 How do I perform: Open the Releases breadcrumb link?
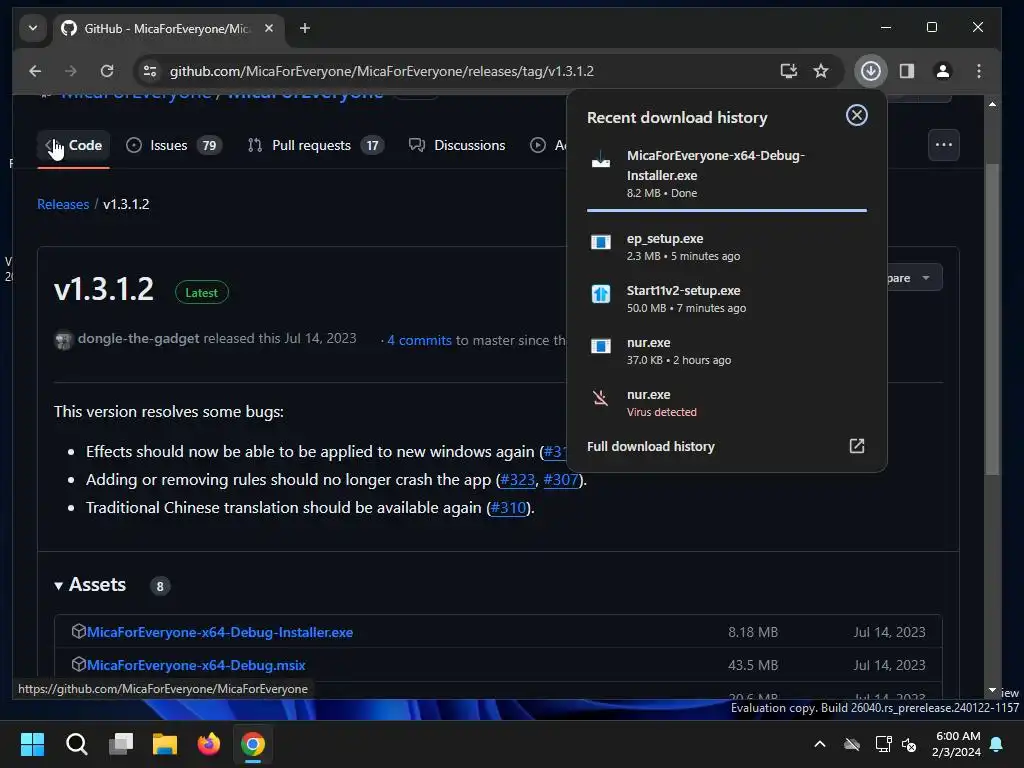63,204
